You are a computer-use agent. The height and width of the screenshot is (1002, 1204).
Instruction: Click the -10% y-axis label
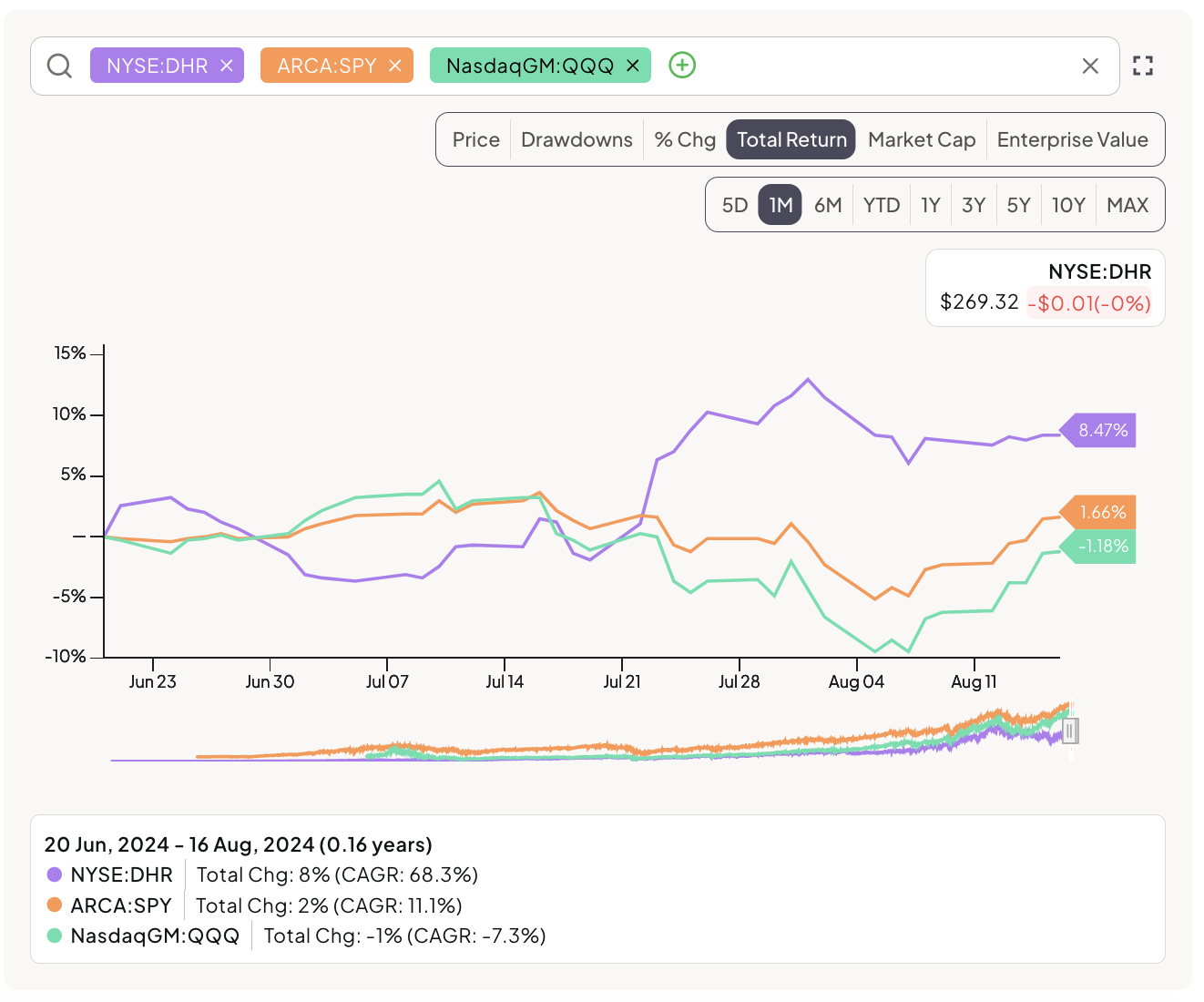click(x=66, y=656)
